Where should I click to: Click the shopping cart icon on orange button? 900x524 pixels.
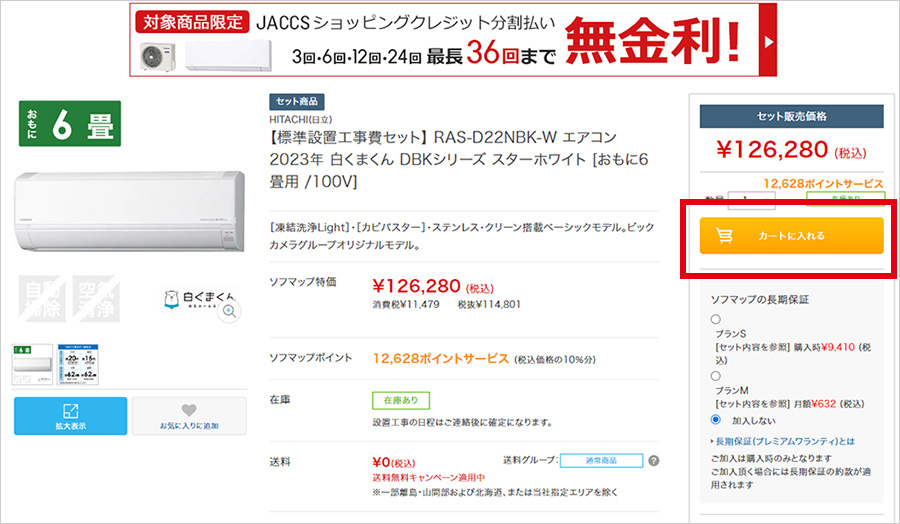point(724,235)
